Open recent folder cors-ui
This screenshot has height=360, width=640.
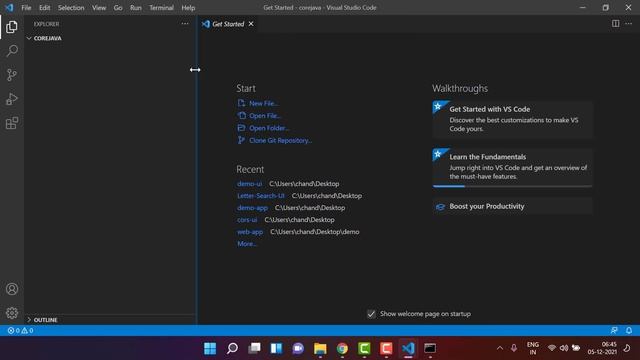coord(247,220)
